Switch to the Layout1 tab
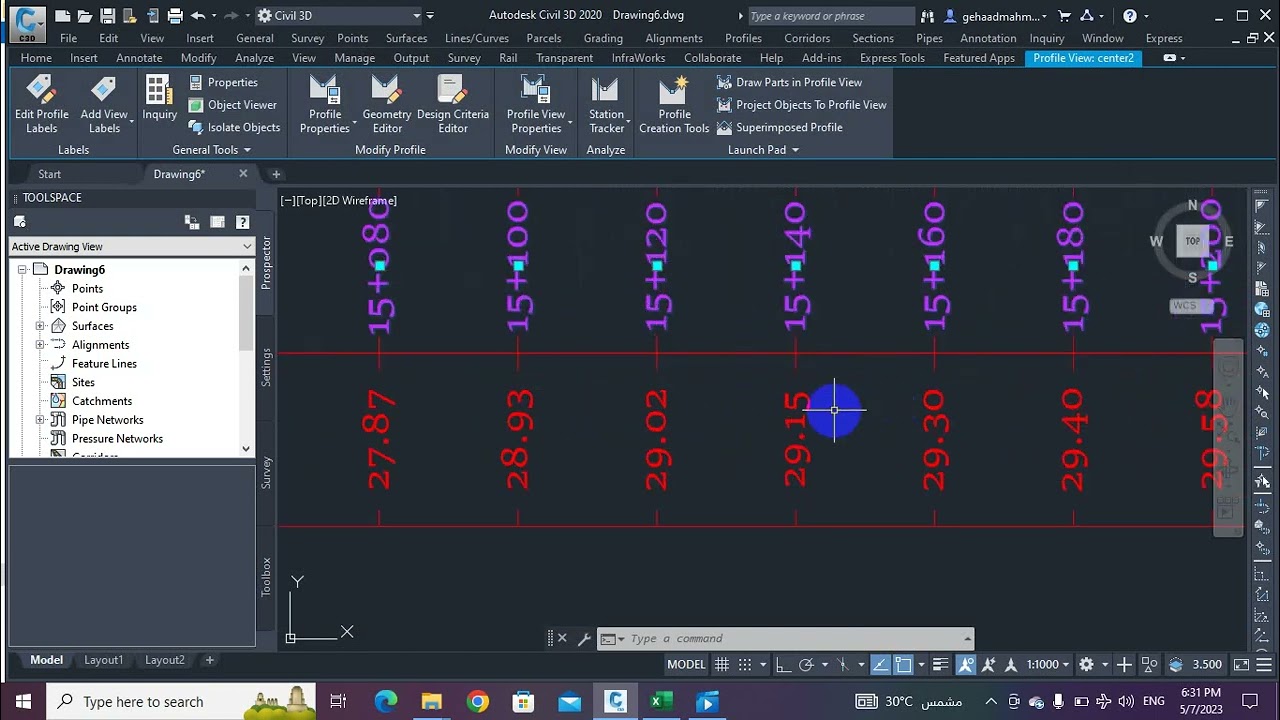Viewport: 1280px width, 720px height. pos(103,660)
